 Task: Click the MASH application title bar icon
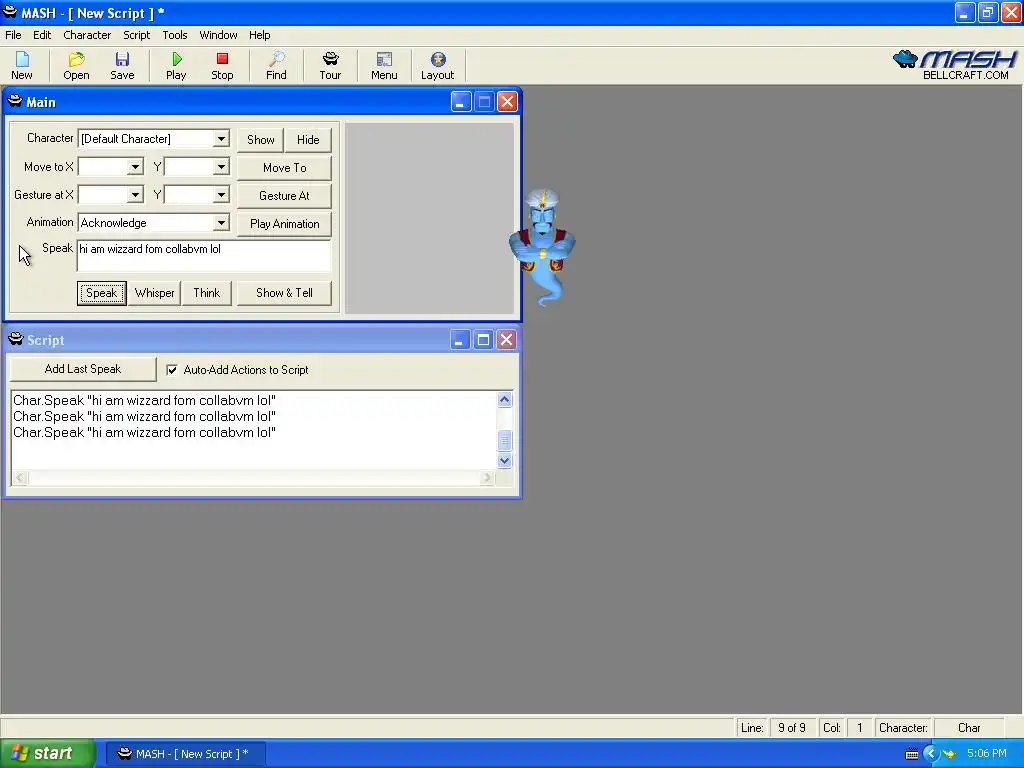tap(10, 12)
